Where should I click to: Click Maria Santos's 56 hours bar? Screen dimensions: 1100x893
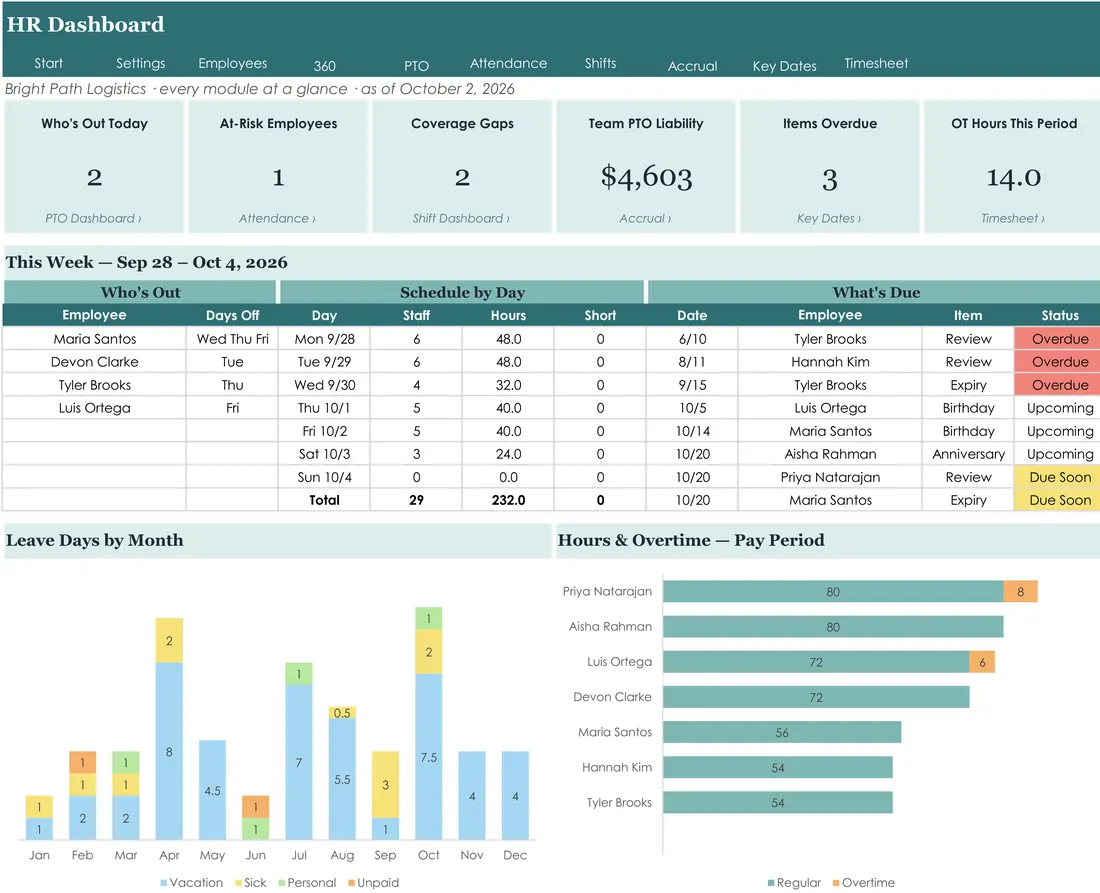pyautogui.click(x=782, y=732)
